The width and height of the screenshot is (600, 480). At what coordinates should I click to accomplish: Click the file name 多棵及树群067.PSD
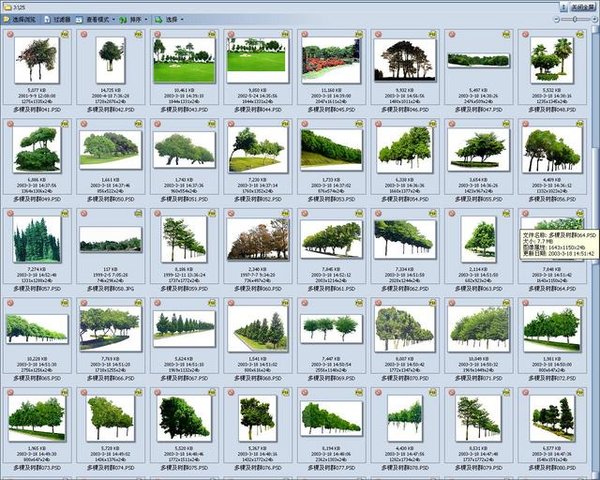(x=184, y=379)
